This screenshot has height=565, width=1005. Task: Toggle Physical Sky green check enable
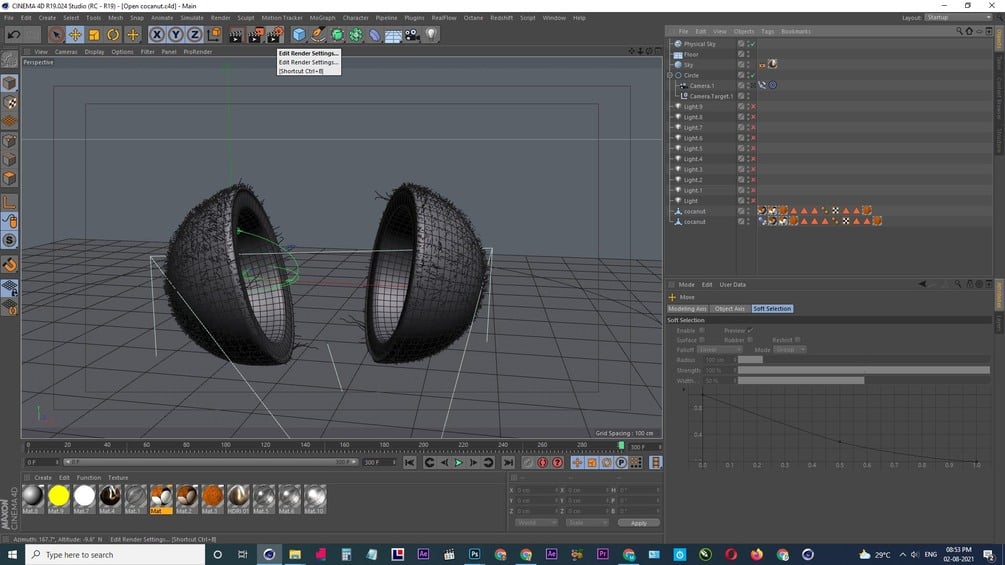753,44
